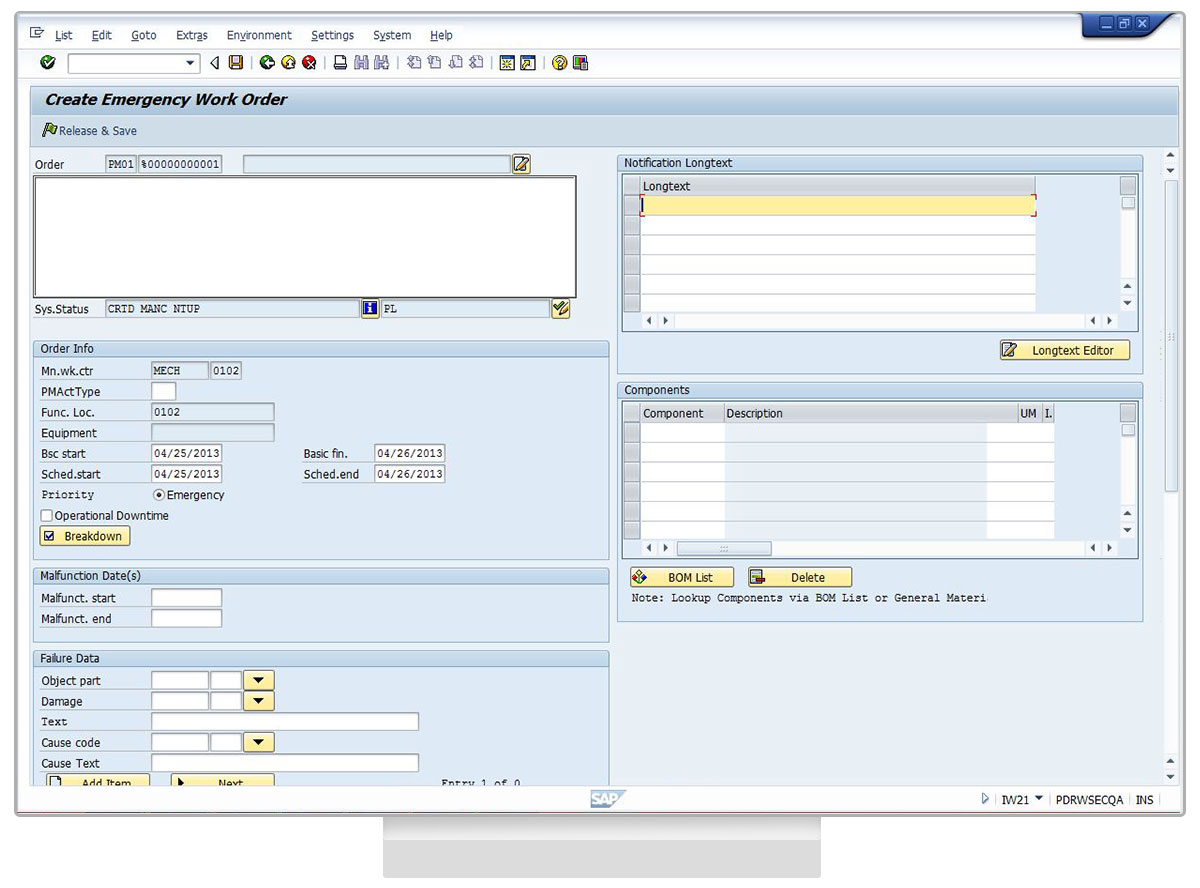Image resolution: width=1200 pixels, height=888 pixels.
Task: Click the Malfunct. start date field
Action: click(186, 598)
